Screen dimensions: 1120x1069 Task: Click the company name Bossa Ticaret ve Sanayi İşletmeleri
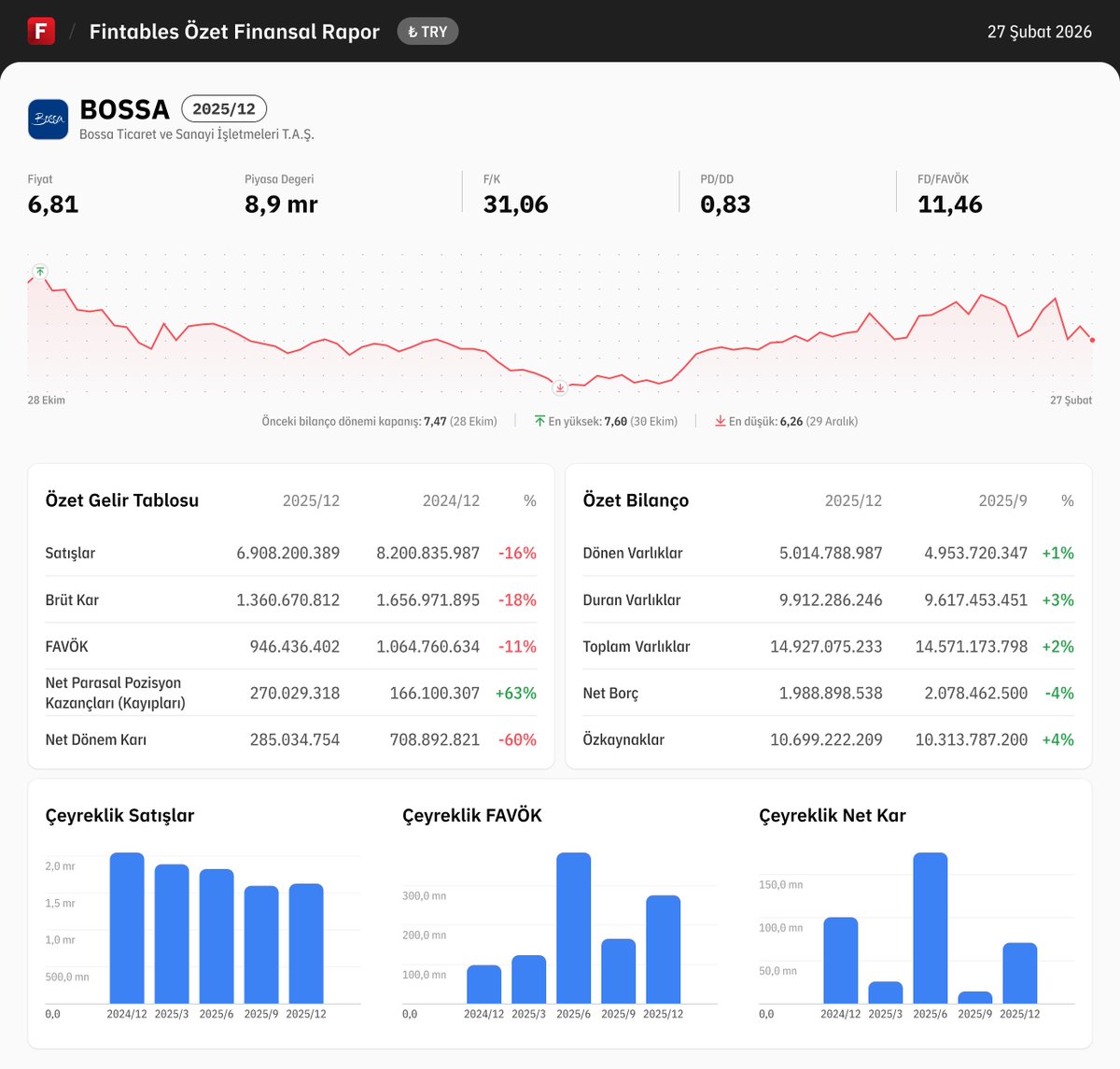pos(197,134)
